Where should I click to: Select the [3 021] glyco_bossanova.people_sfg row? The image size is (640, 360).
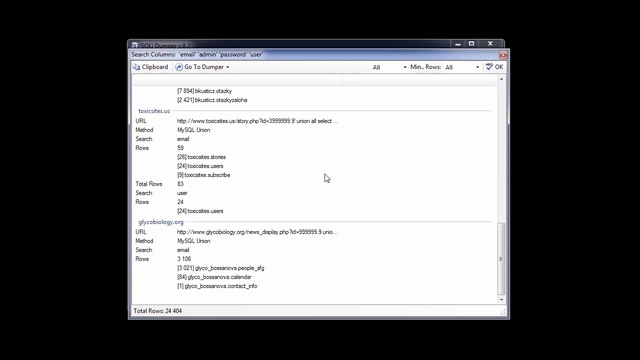(220, 268)
